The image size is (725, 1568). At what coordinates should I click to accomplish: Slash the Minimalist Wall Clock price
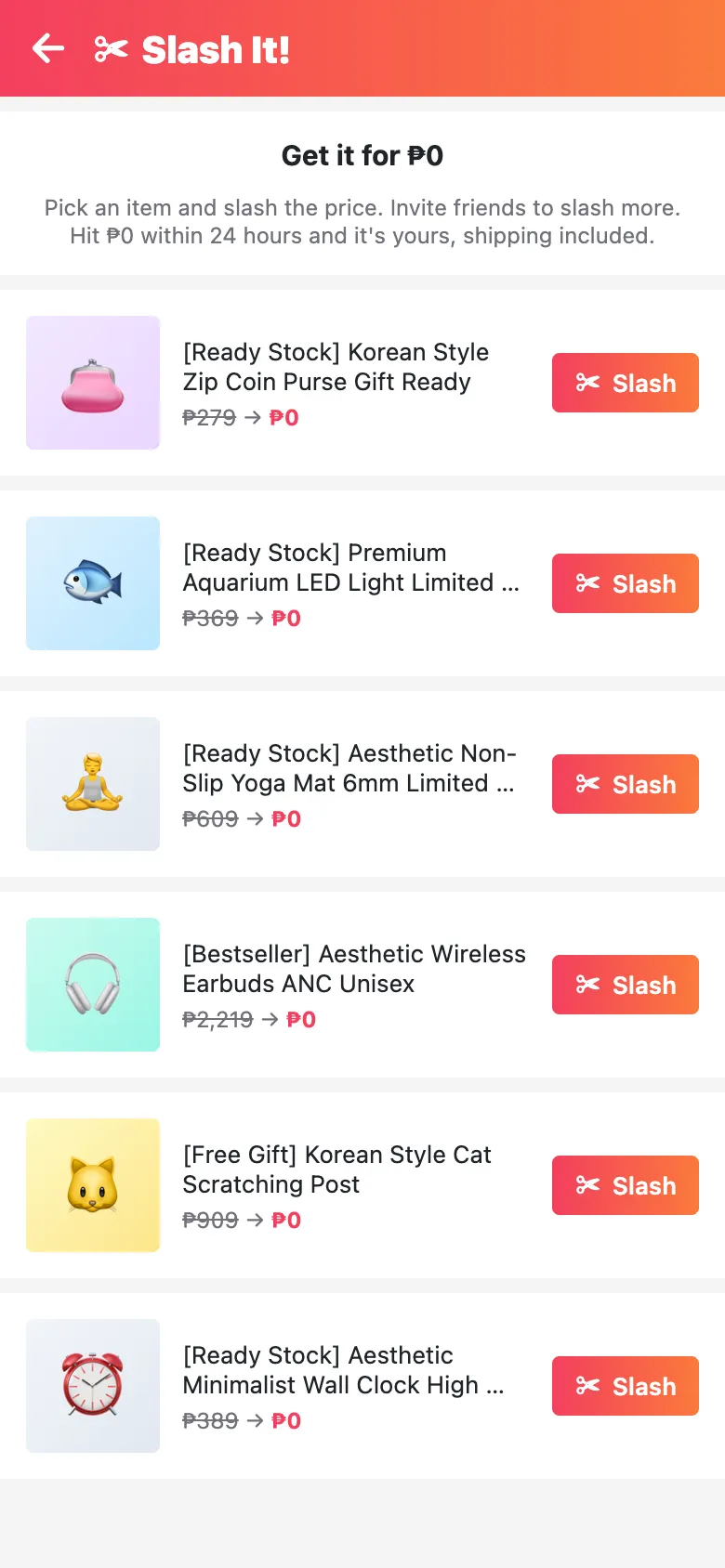[x=626, y=1386]
